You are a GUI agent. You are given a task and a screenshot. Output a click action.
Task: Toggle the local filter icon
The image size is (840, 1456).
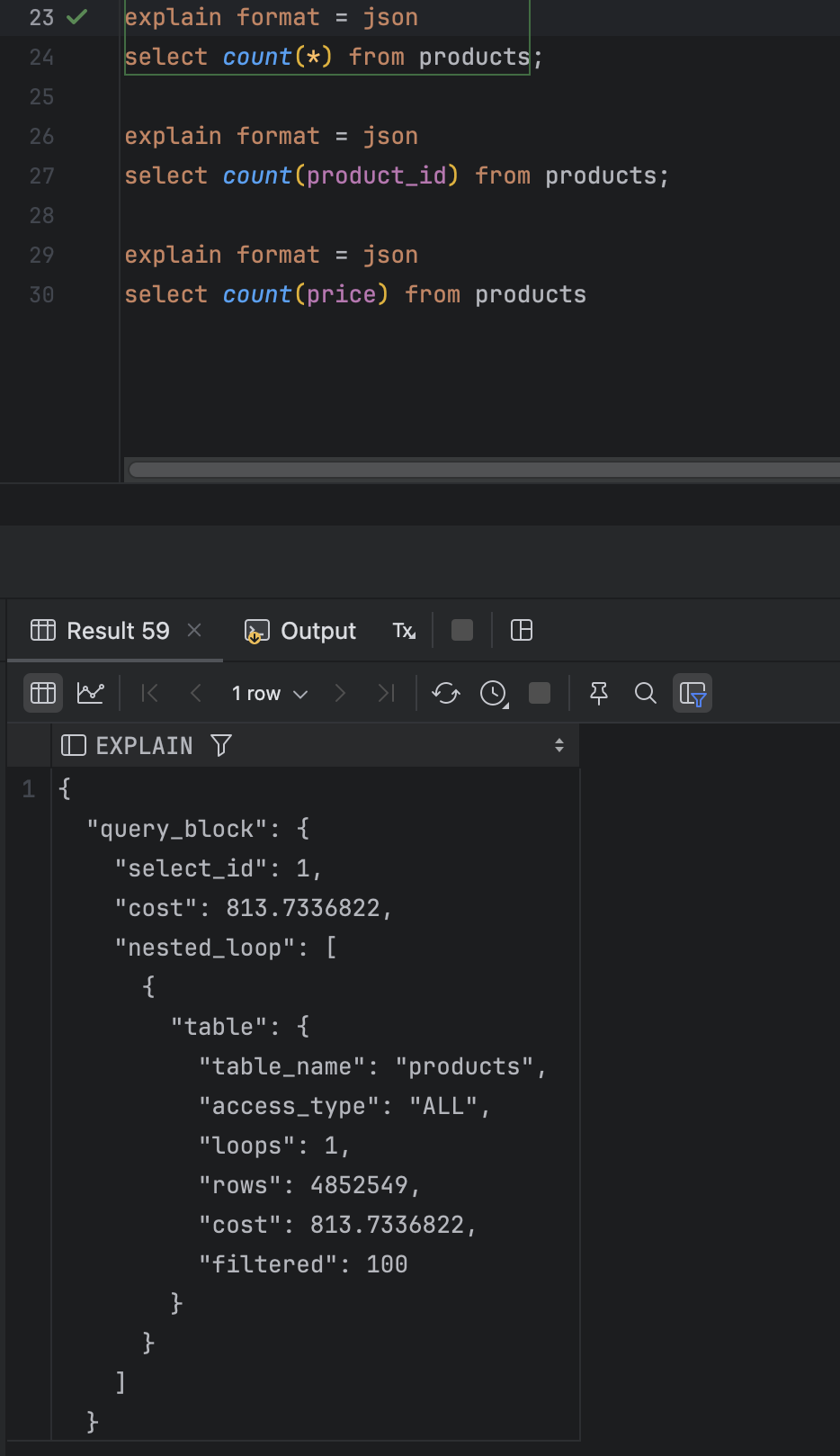[x=693, y=693]
